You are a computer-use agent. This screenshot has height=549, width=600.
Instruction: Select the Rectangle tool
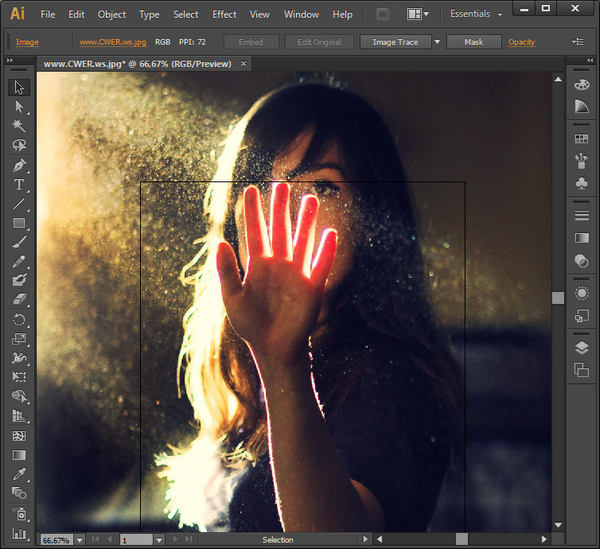pos(19,223)
